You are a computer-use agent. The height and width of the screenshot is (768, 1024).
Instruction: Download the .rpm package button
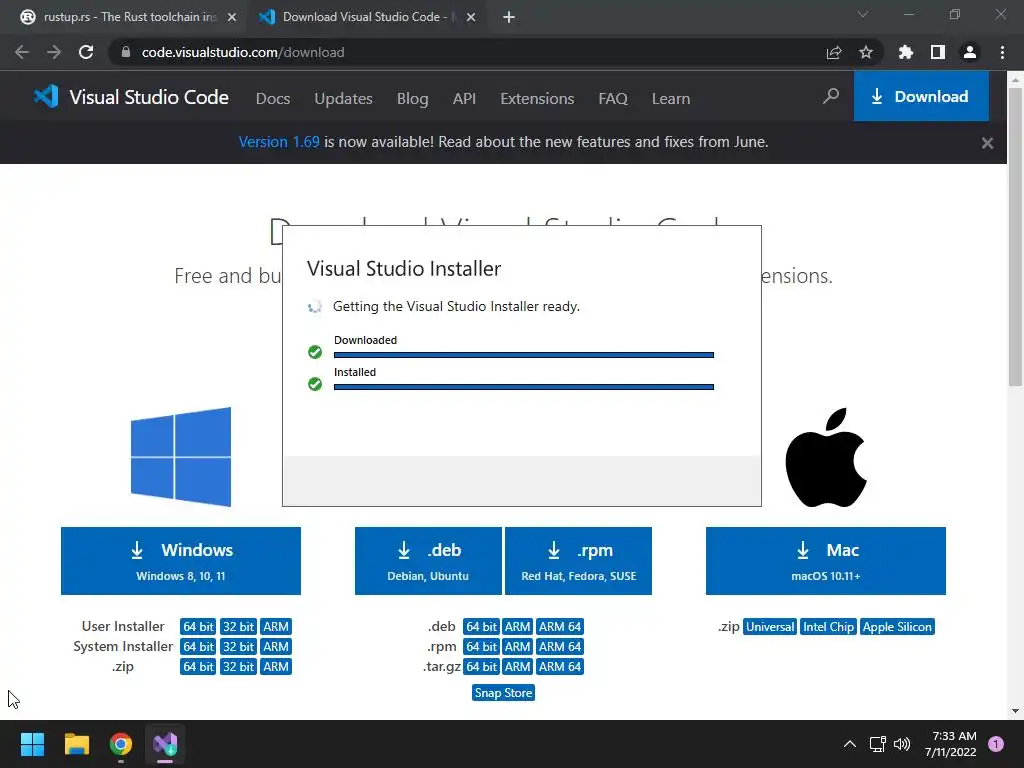[579, 561]
